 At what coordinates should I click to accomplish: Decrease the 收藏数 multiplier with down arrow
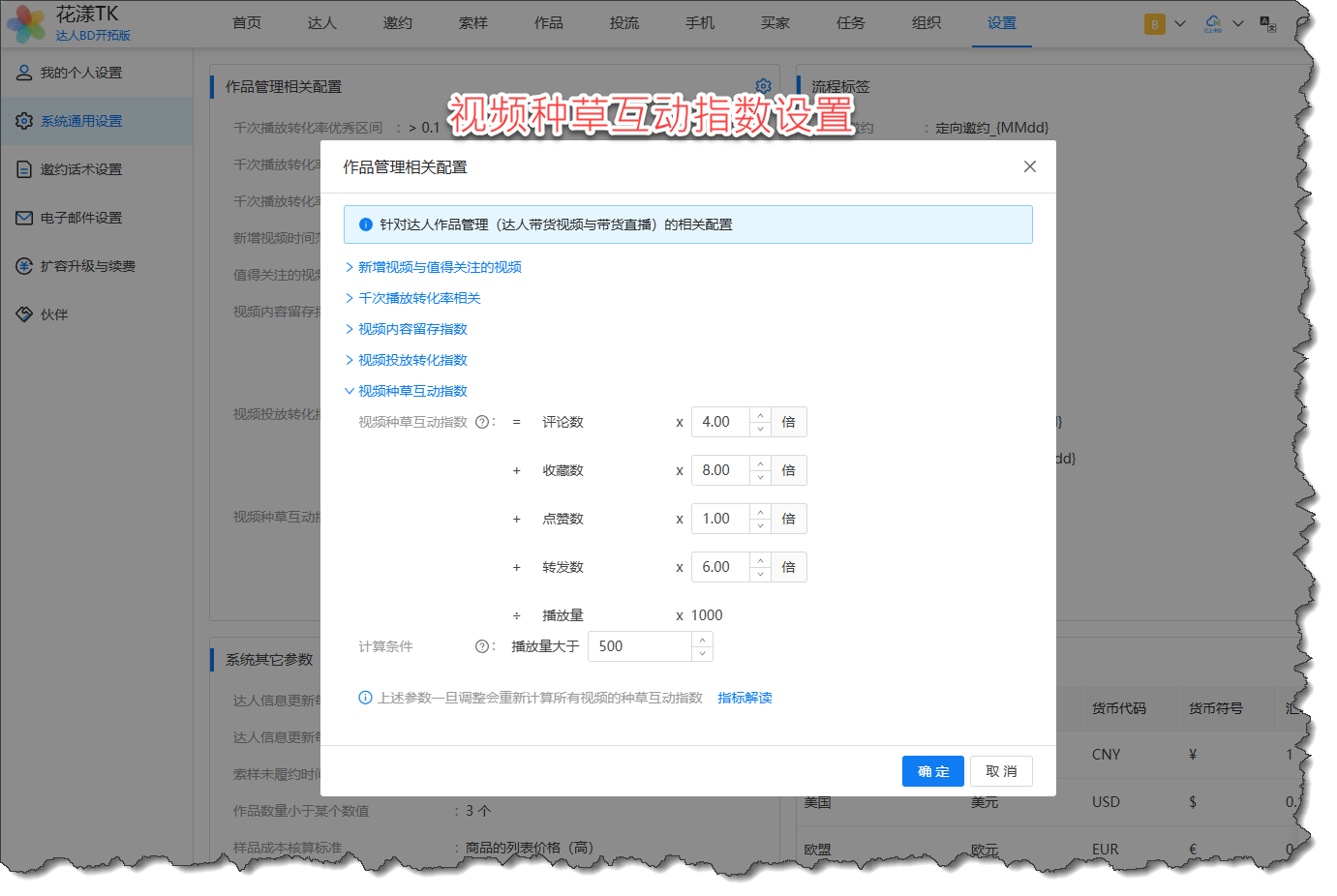[760, 477]
